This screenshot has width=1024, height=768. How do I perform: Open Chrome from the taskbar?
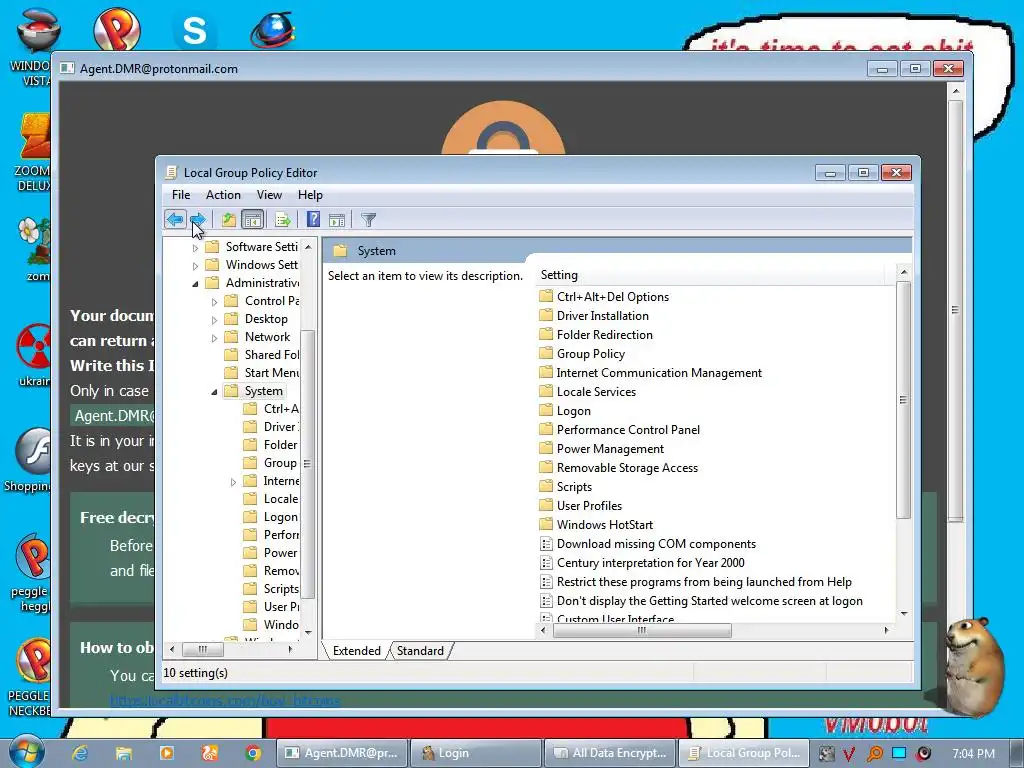(x=253, y=753)
